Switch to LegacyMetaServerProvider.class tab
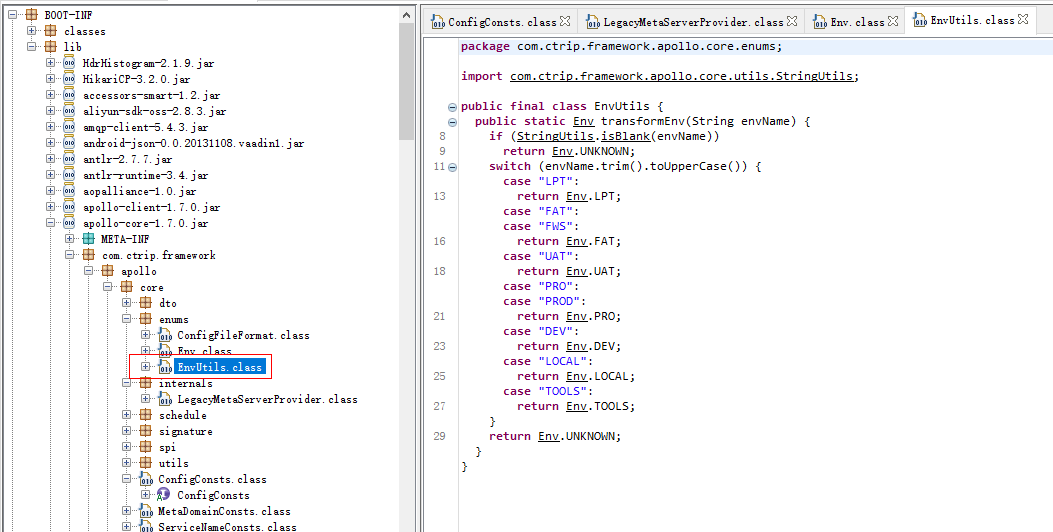1053x532 pixels. click(693, 22)
